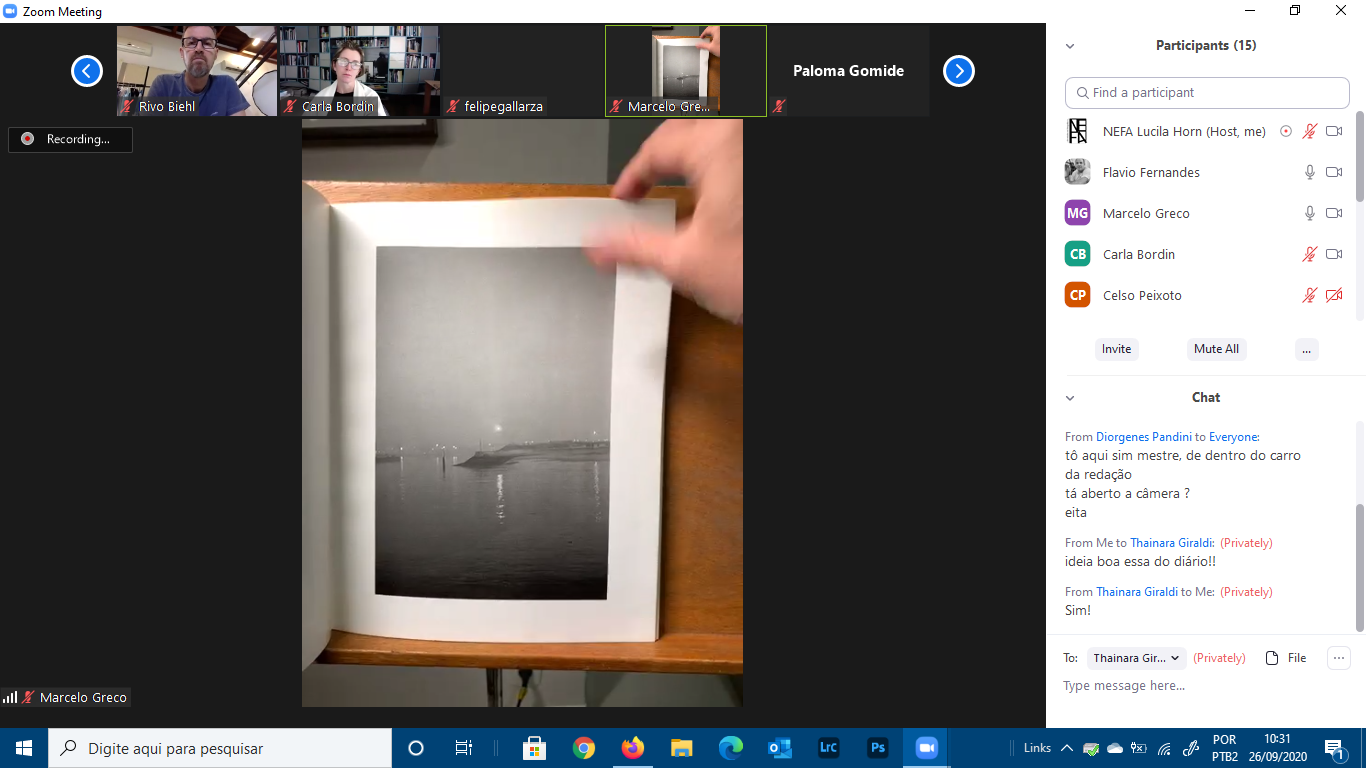Viewport: 1366px width, 768px height.
Task: Click the recording indicator icon
Action: pyautogui.click(x=28, y=140)
